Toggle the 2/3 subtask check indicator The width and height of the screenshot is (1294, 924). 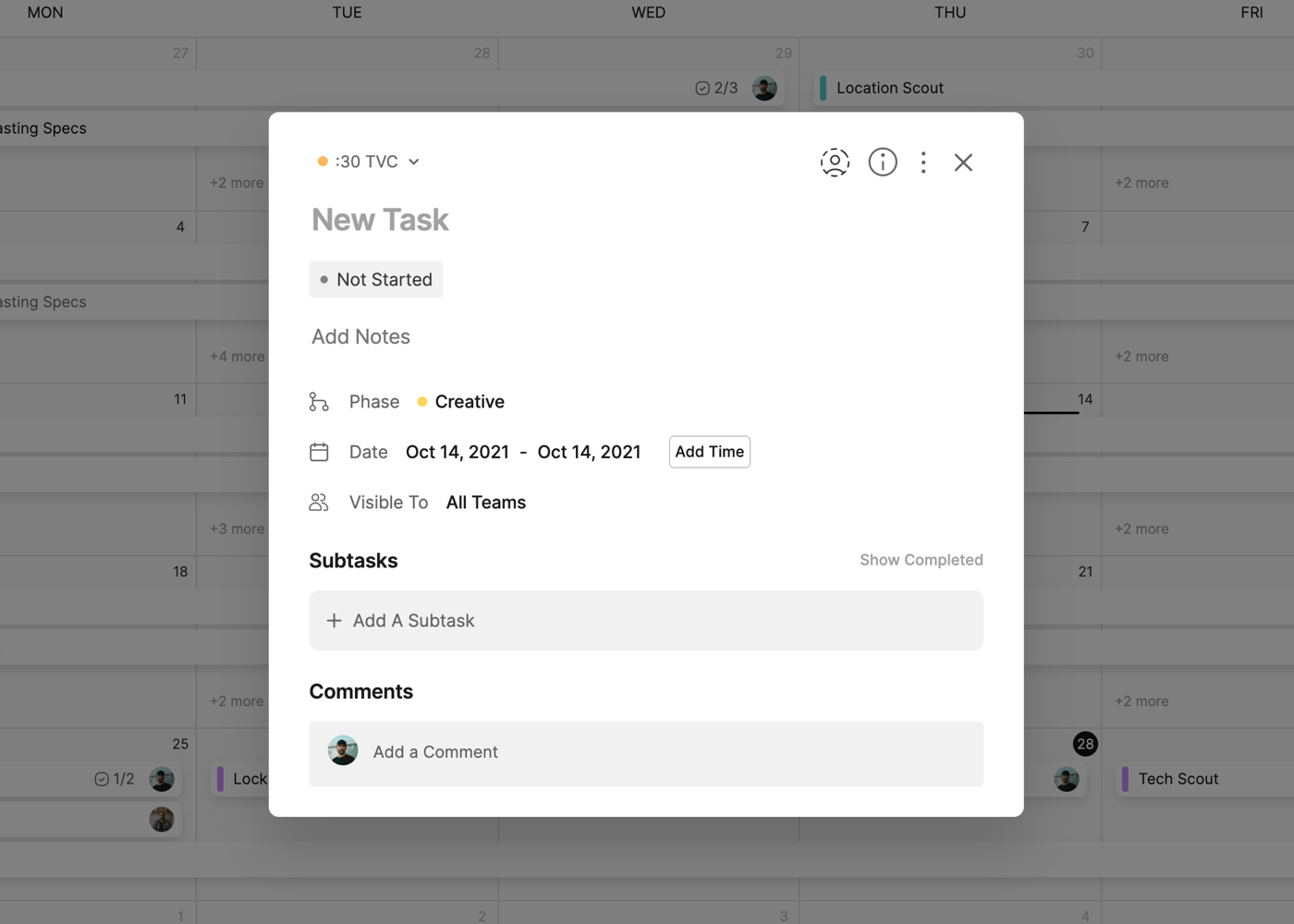coord(704,89)
